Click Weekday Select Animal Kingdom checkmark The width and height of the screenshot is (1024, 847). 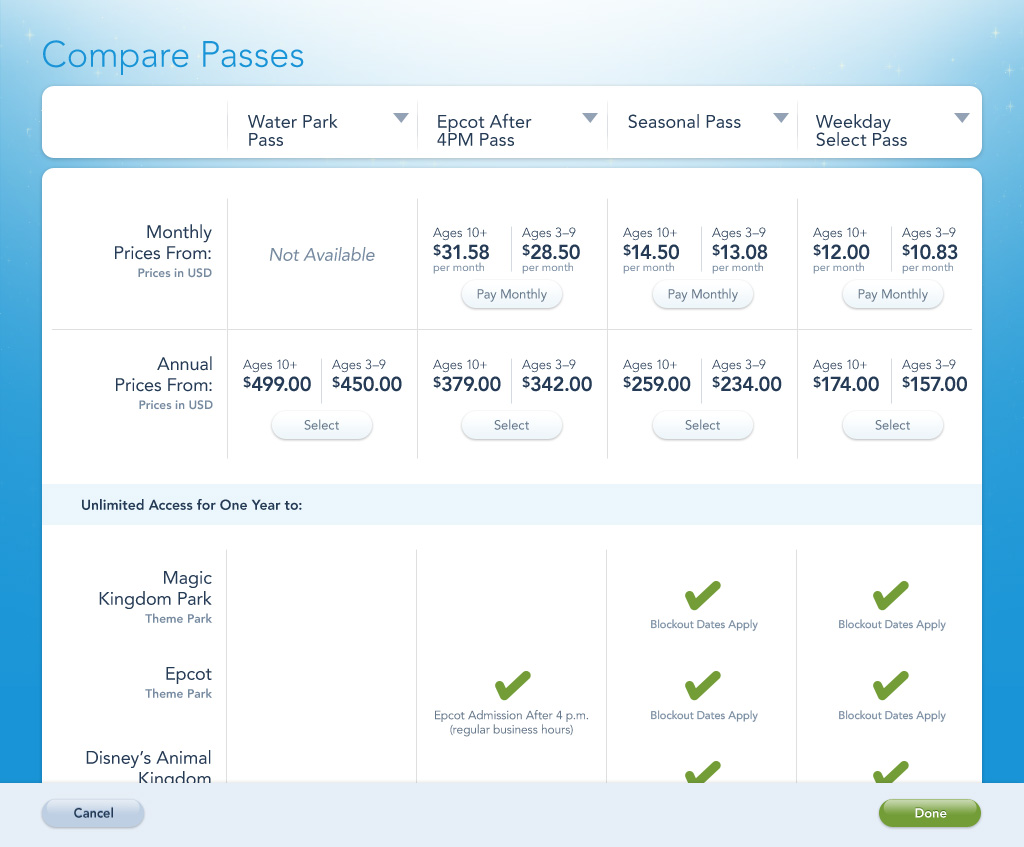click(x=891, y=773)
